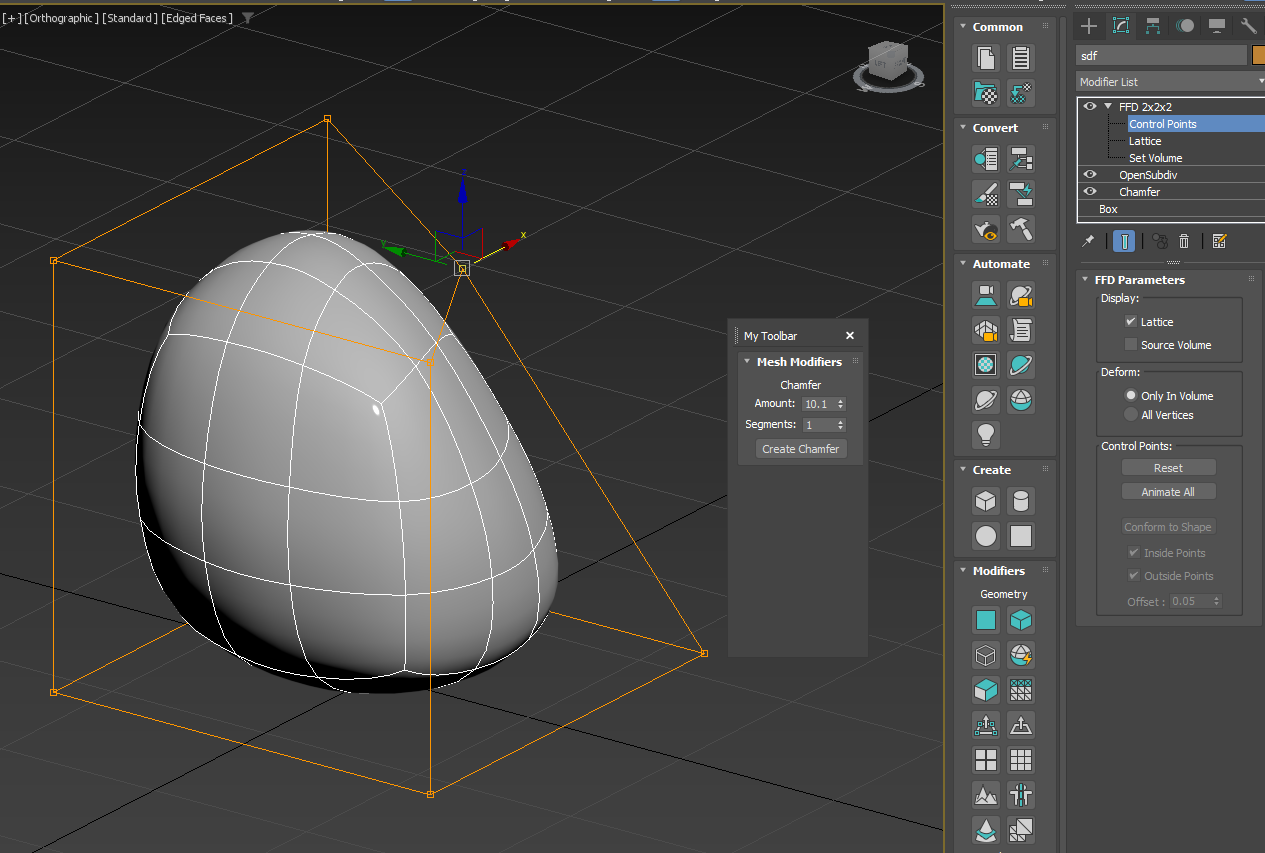This screenshot has width=1265, height=853.
Task: Open the Modifier List dropdown
Action: 1170,82
